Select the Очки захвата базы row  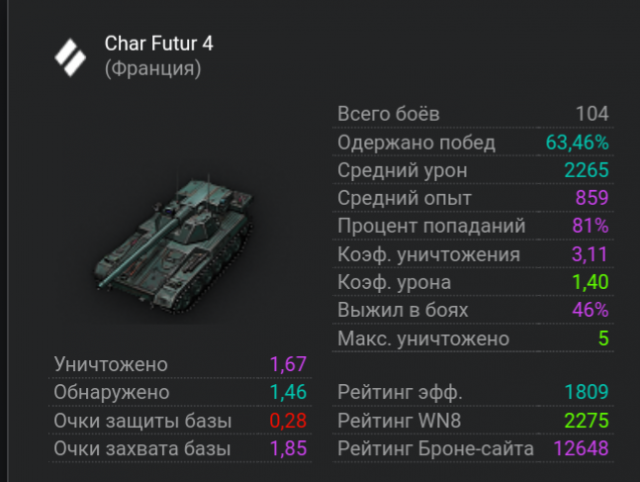pos(180,449)
